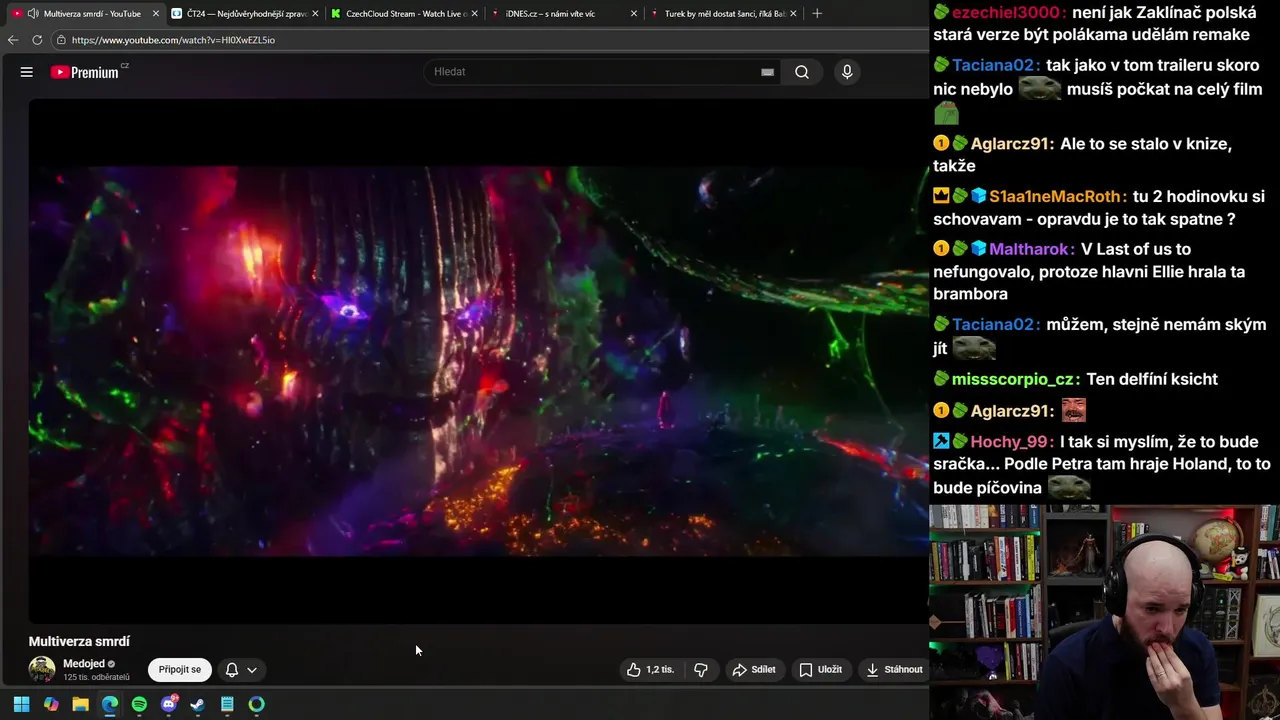Click username Hochy_99 in chat

coord(1010,441)
